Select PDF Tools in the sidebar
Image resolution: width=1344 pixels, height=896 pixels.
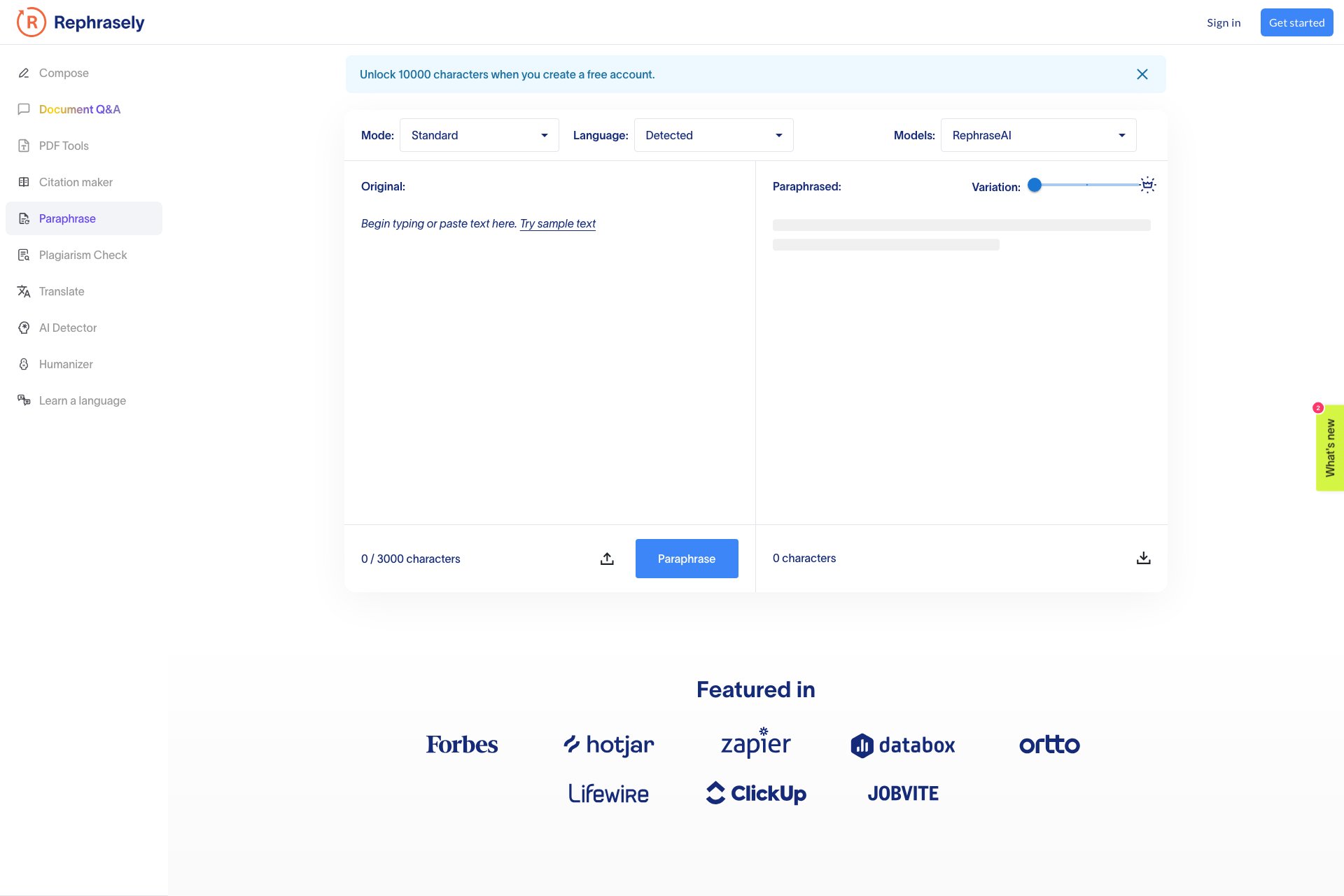pyautogui.click(x=64, y=146)
